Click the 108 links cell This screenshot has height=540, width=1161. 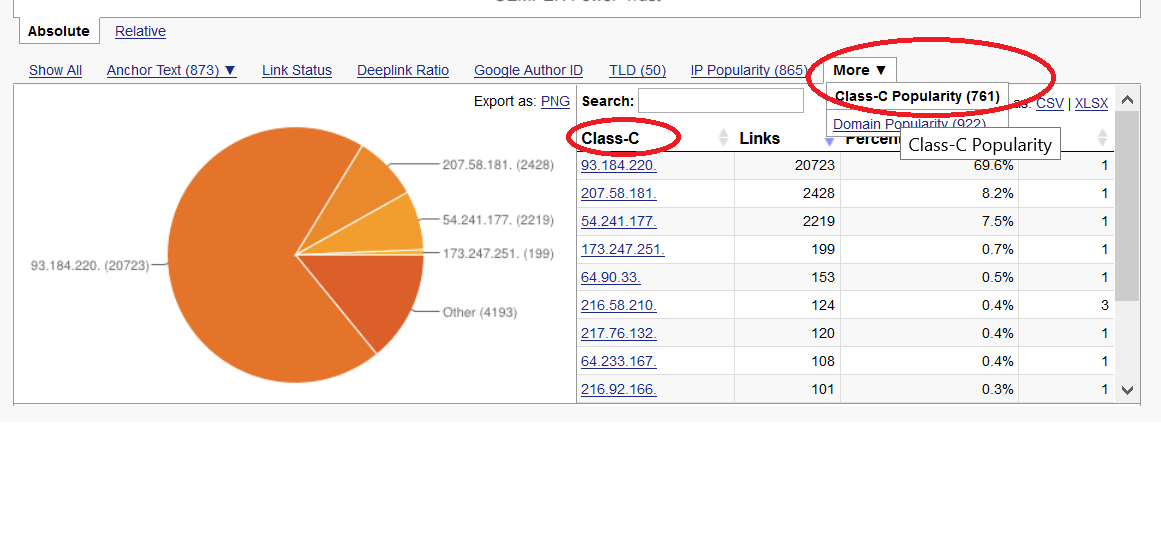[787, 361]
